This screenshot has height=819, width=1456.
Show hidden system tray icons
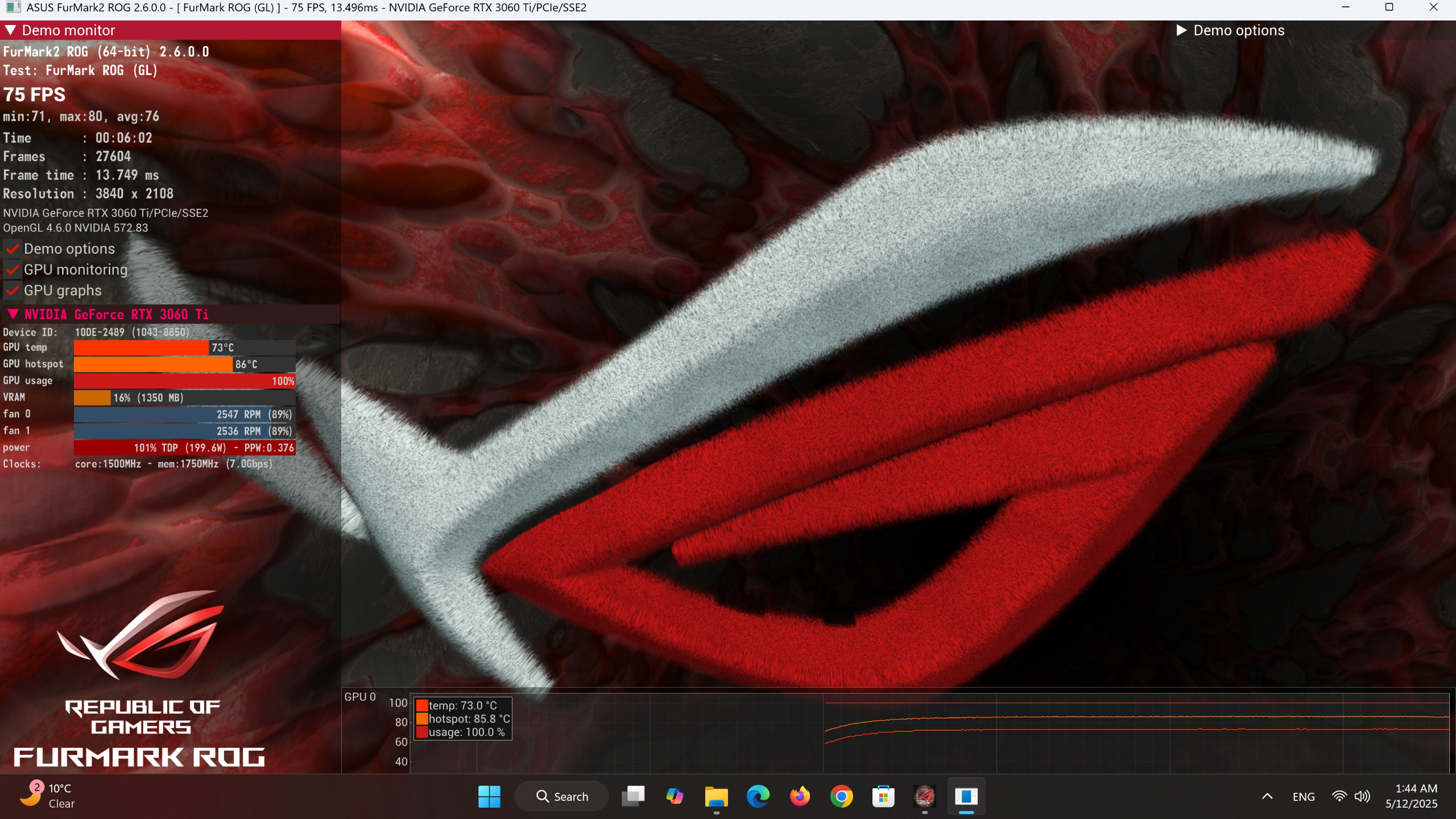(1267, 796)
